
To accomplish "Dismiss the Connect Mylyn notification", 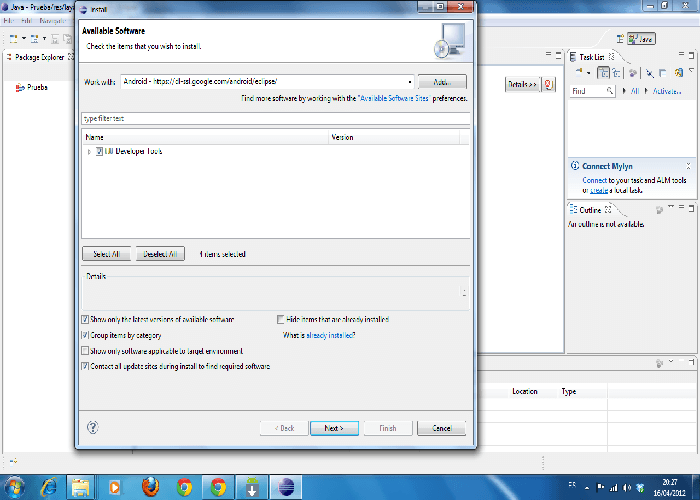I will [688, 166].
